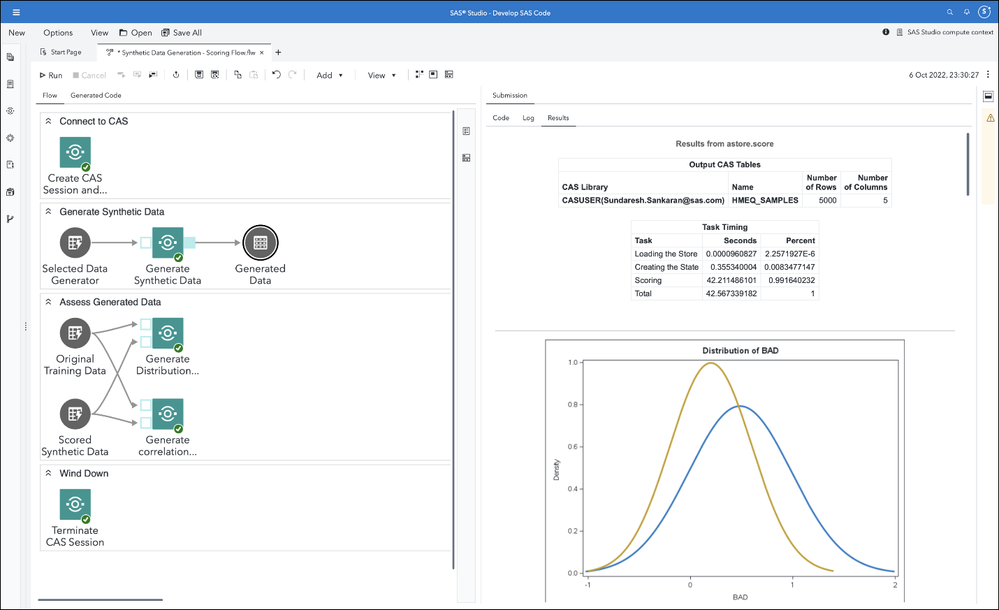999x610 pixels.
Task: Open the Options menu
Action: pos(58,33)
